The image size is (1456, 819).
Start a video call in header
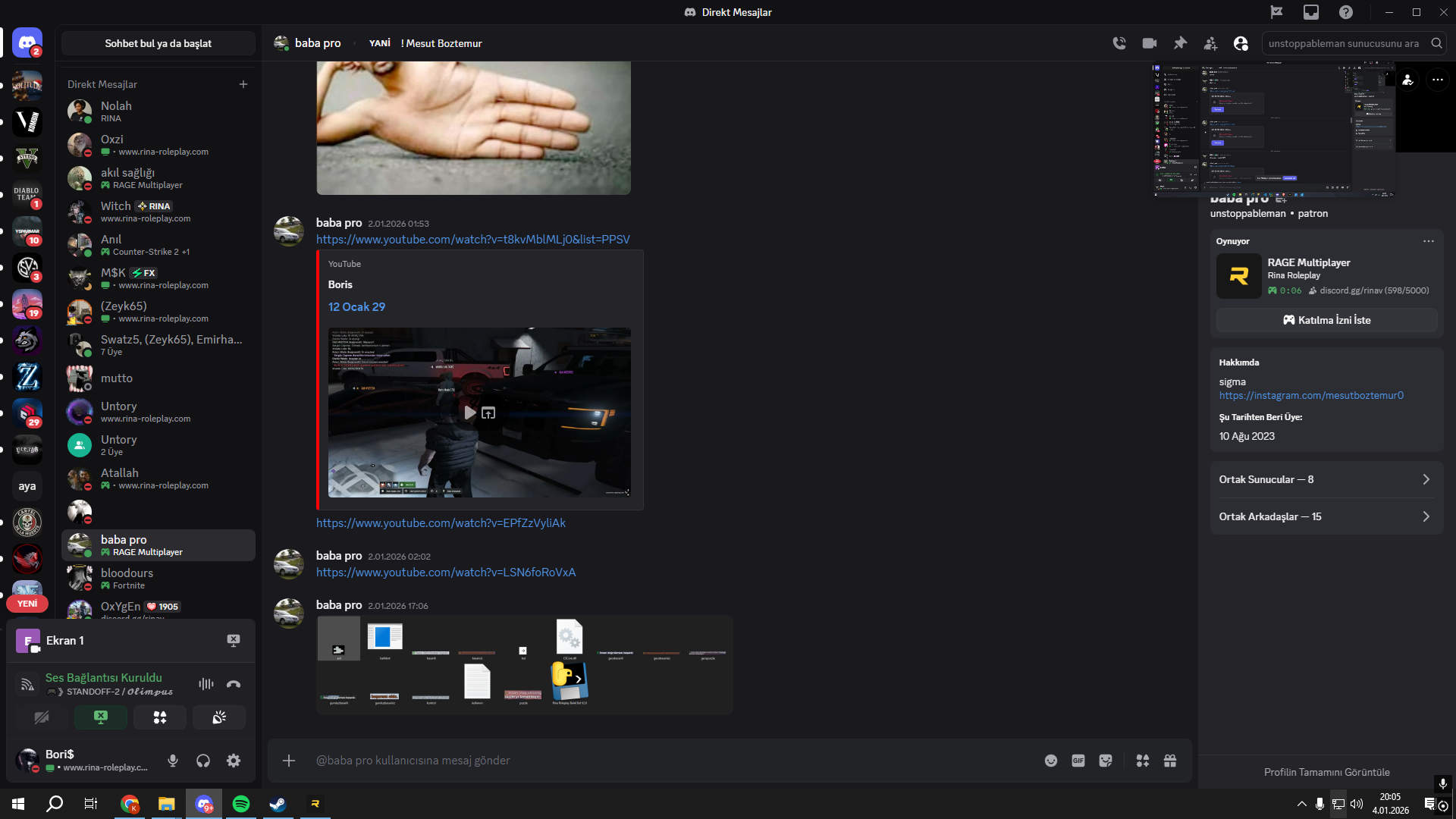click(1150, 43)
